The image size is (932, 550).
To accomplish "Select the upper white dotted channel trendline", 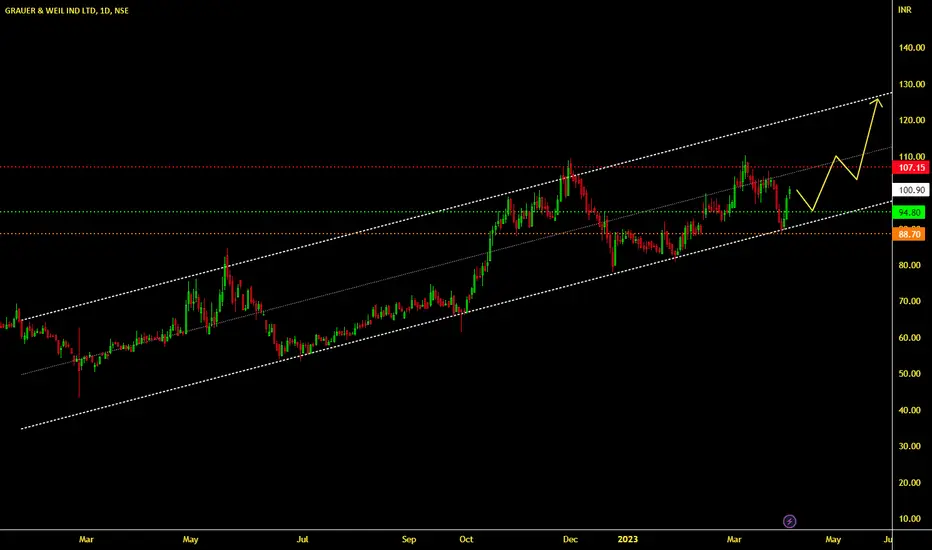I will click(x=456, y=206).
